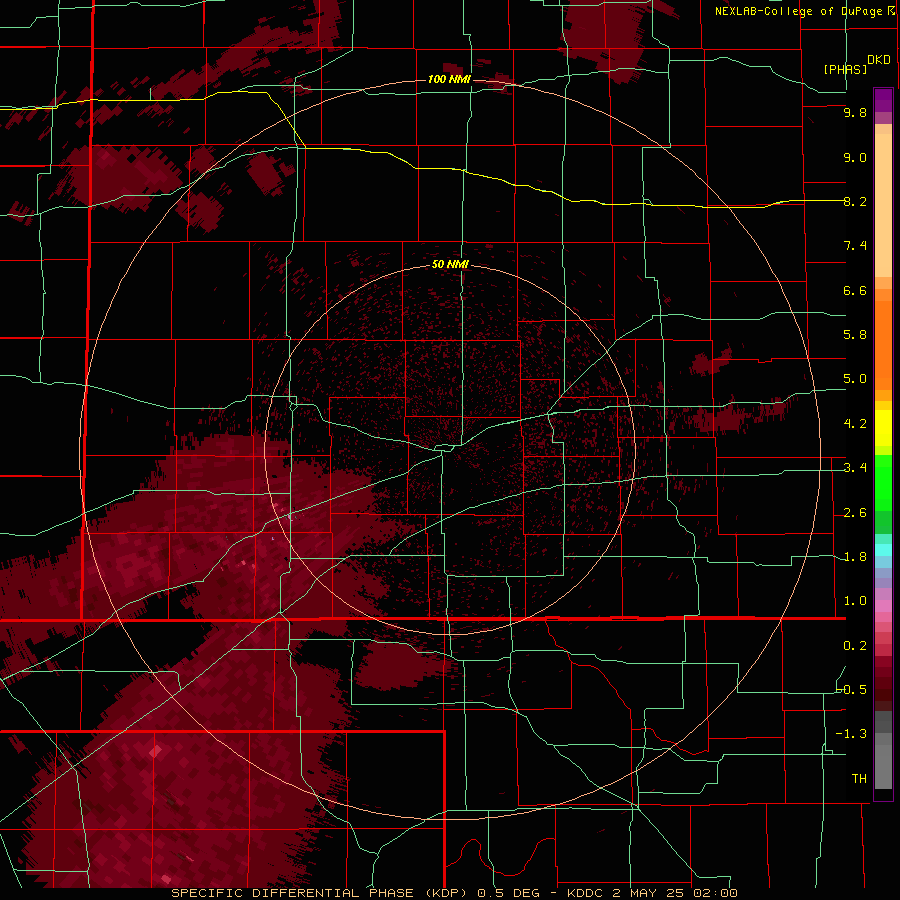Click the 3.4 color scale value
Viewport: 900px width, 900px height.
pyautogui.click(x=855, y=468)
